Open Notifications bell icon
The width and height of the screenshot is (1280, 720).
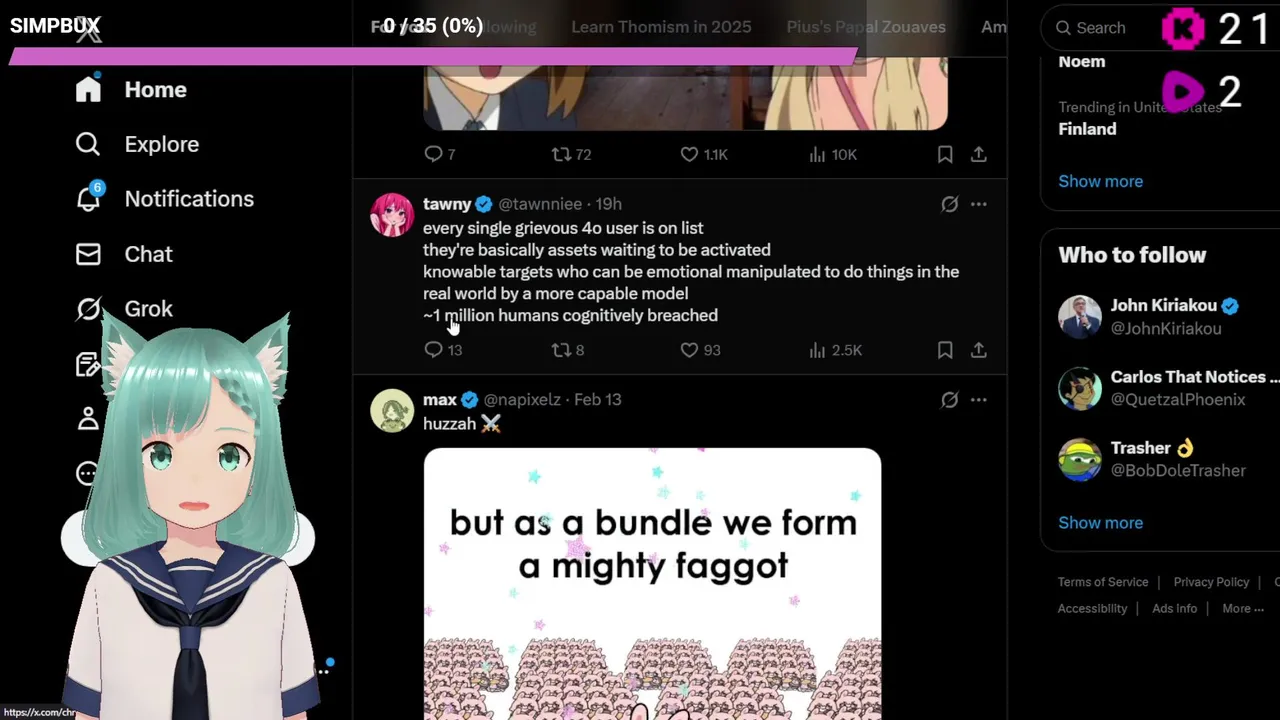pos(88,198)
